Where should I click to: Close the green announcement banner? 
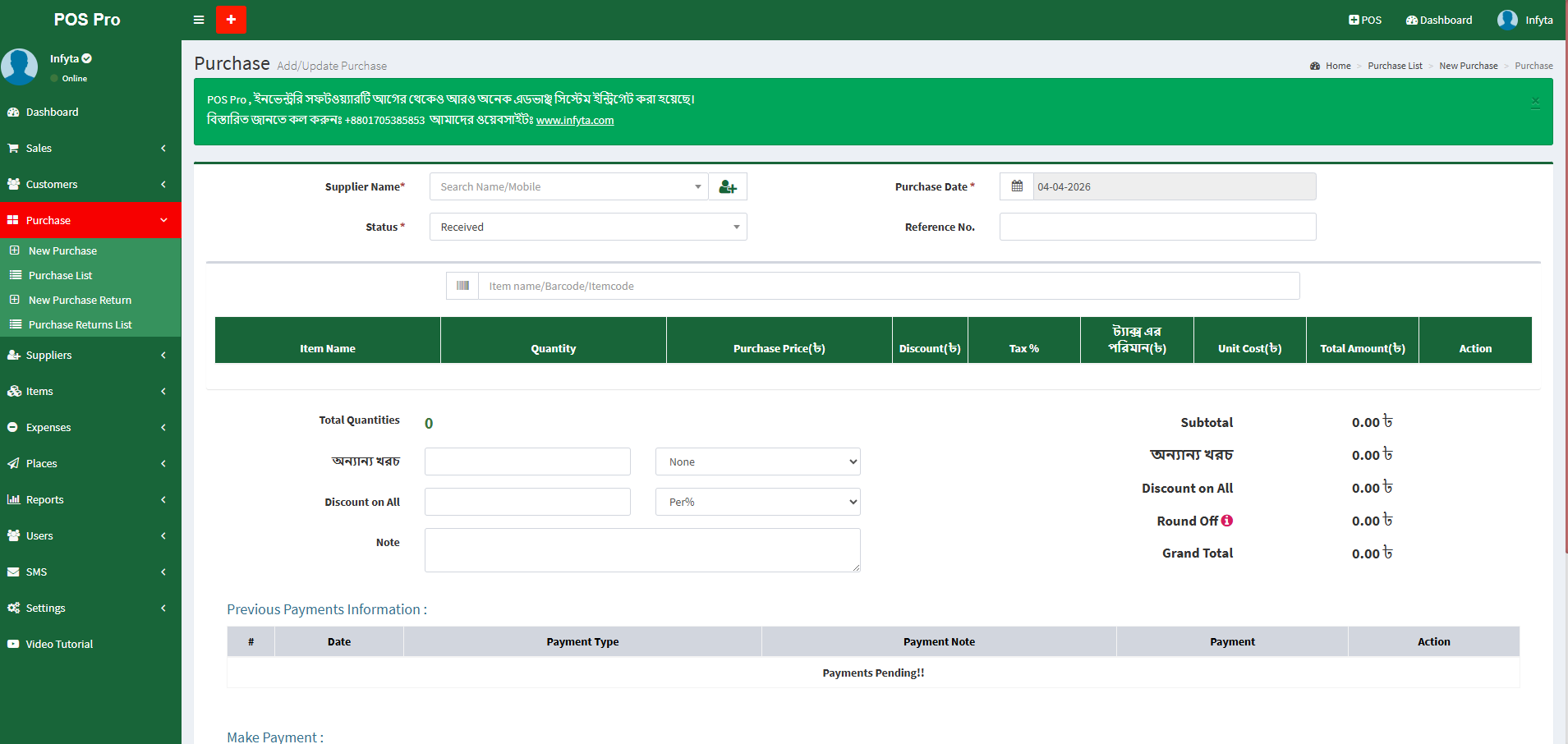(1535, 102)
